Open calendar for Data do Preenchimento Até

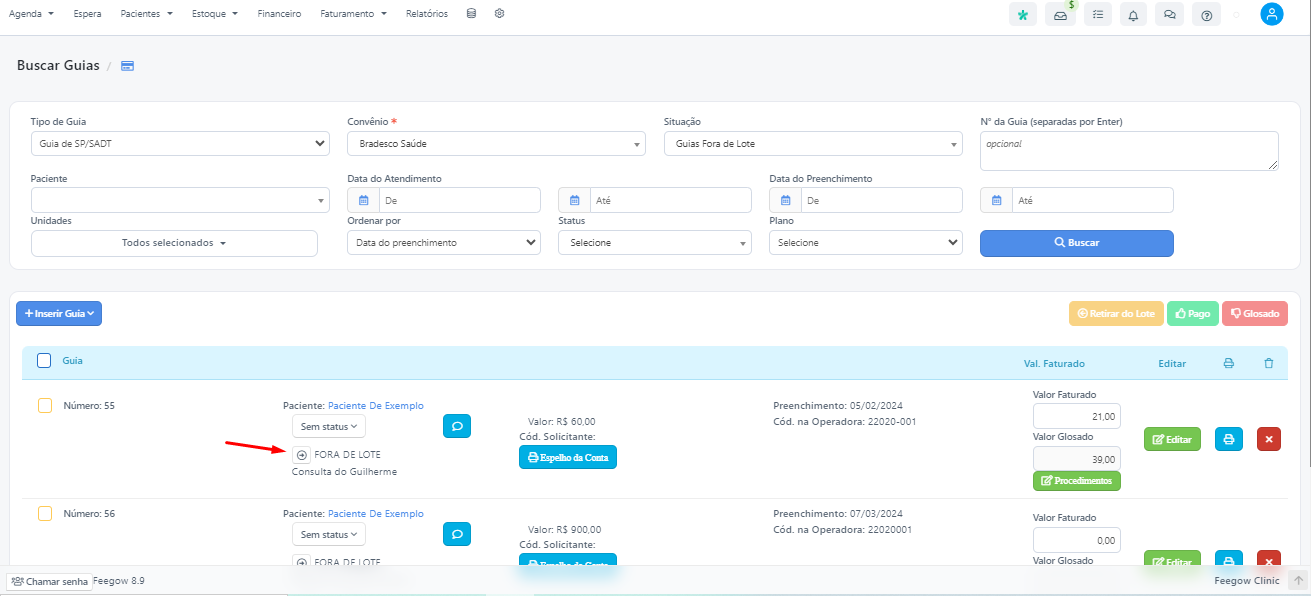[x=997, y=200]
